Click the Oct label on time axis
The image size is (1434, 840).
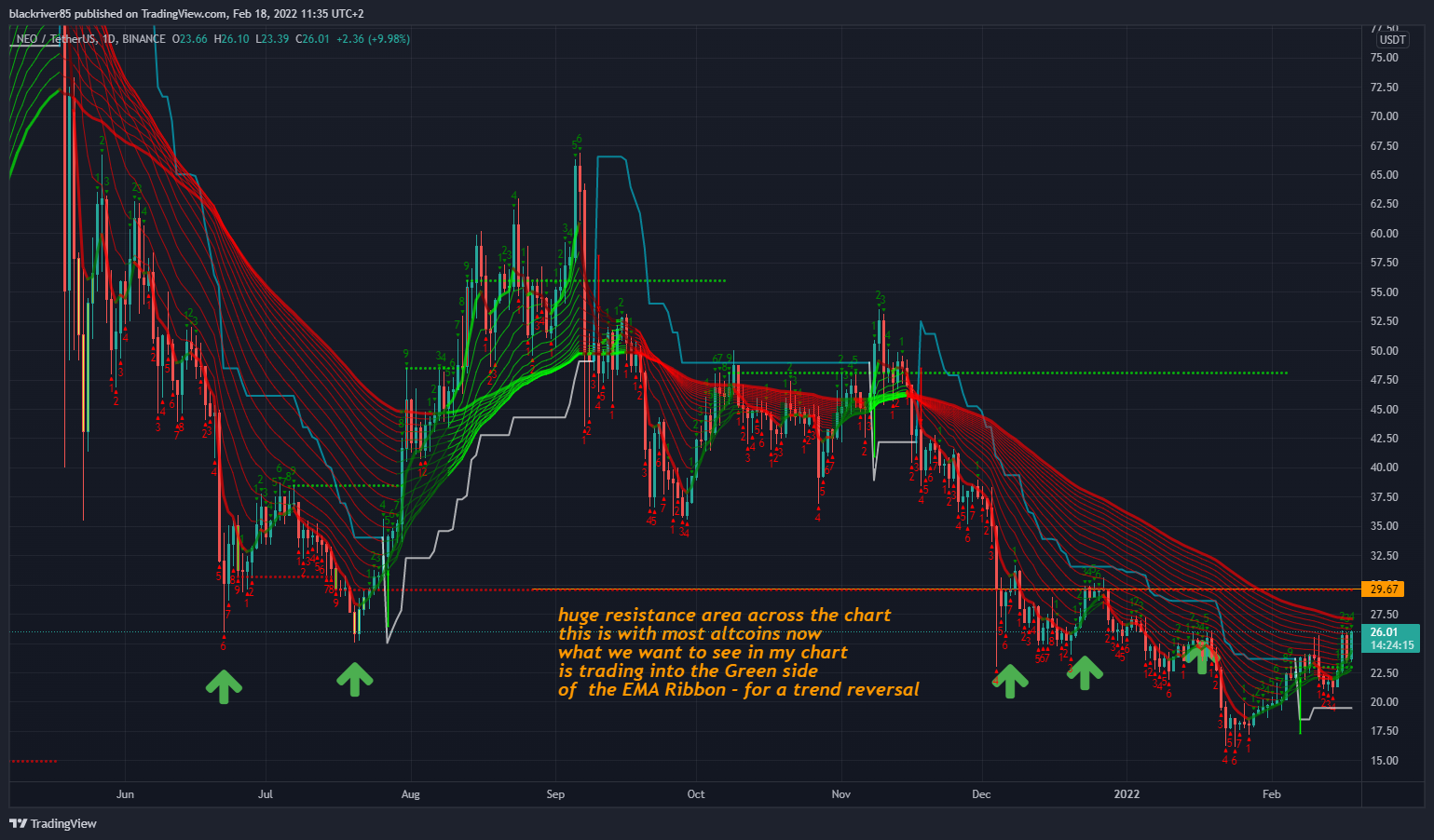696,794
